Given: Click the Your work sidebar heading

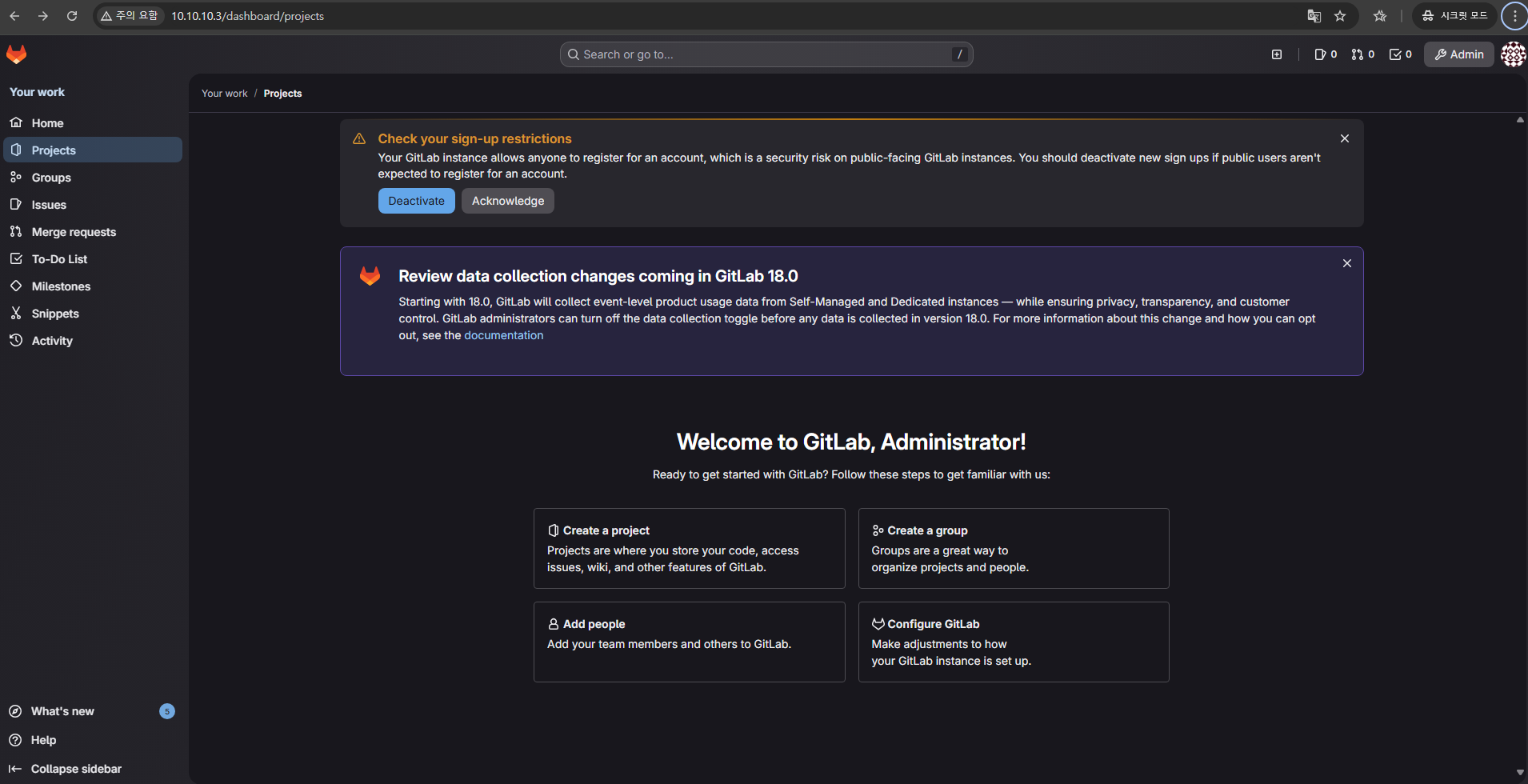Looking at the screenshot, I should tap(38, 92).
